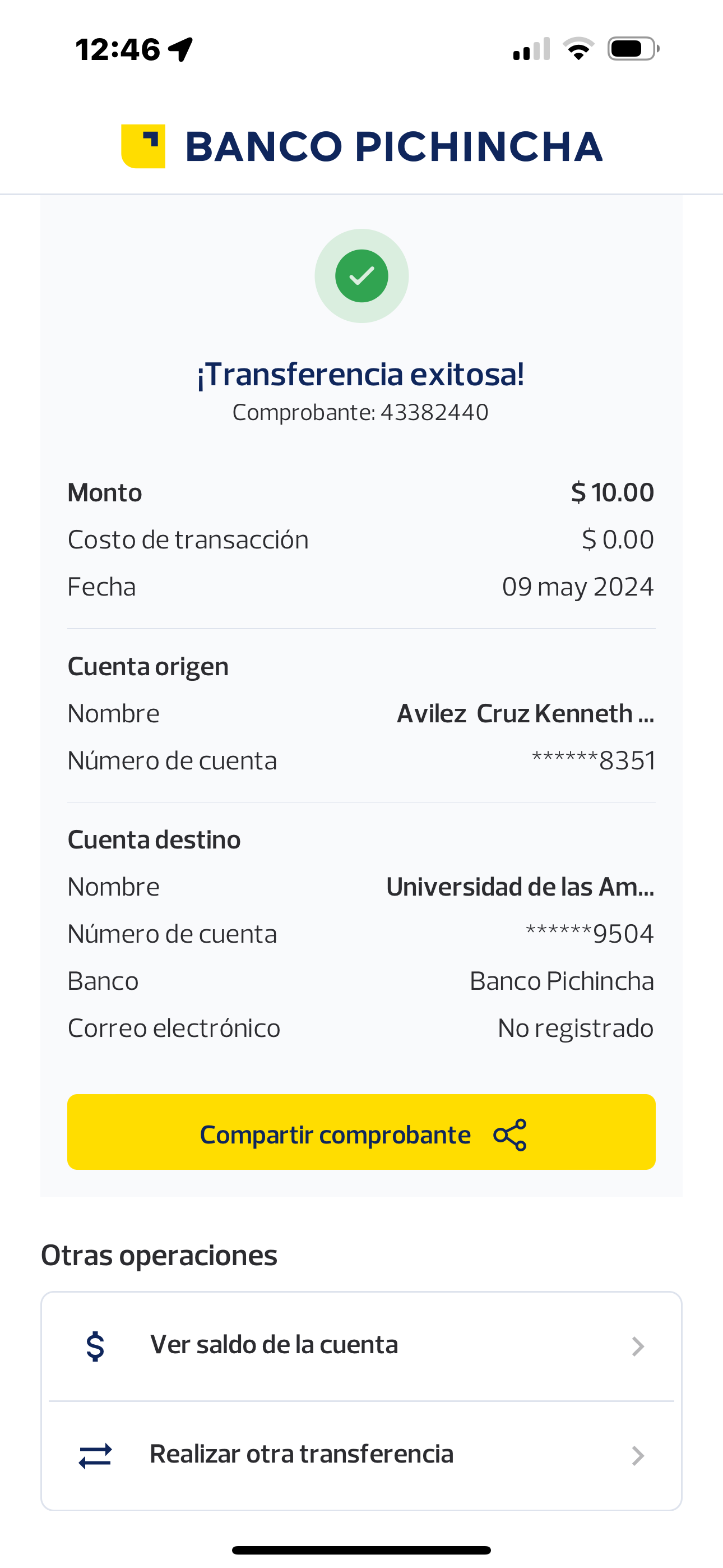
Task: Tap the location arrow beside the clock
Action: click(x=180, y=49)
